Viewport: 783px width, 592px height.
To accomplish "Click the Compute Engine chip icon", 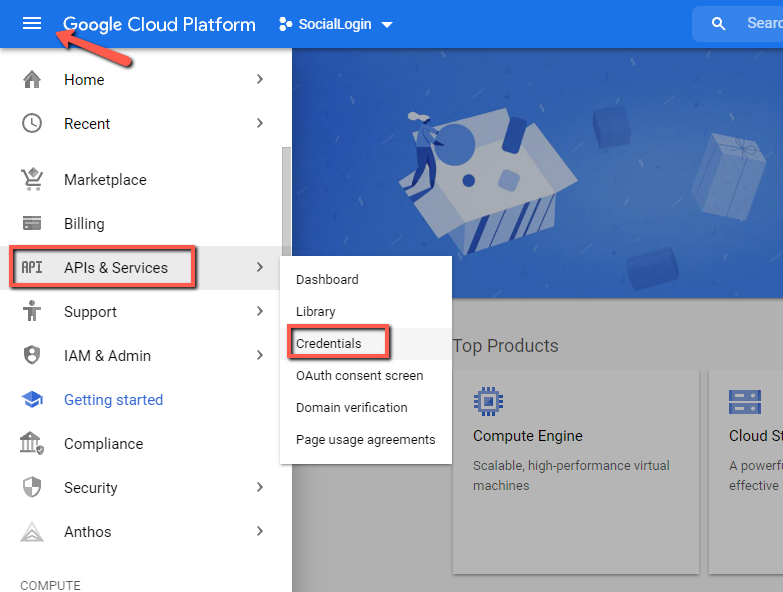I will 488,401.
